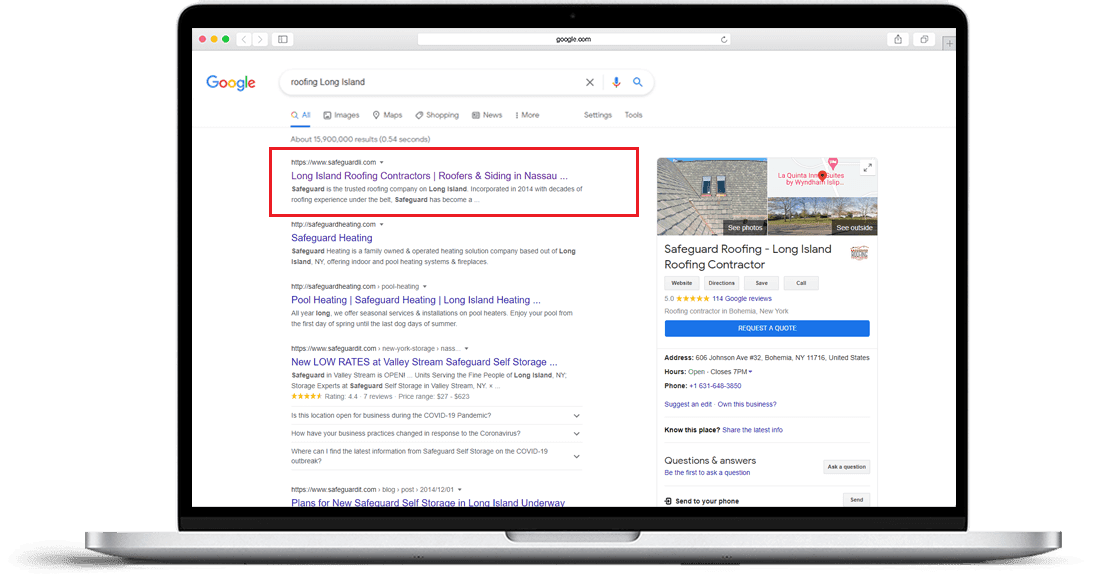Open a new tab with the plus icon

coord(949,44)
